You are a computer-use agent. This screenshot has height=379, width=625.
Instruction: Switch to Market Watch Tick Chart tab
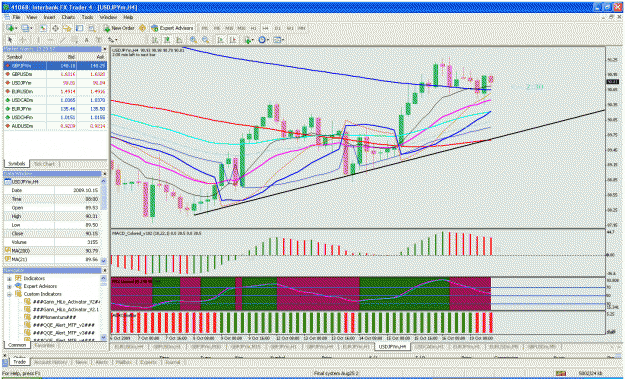click(44, 164)
